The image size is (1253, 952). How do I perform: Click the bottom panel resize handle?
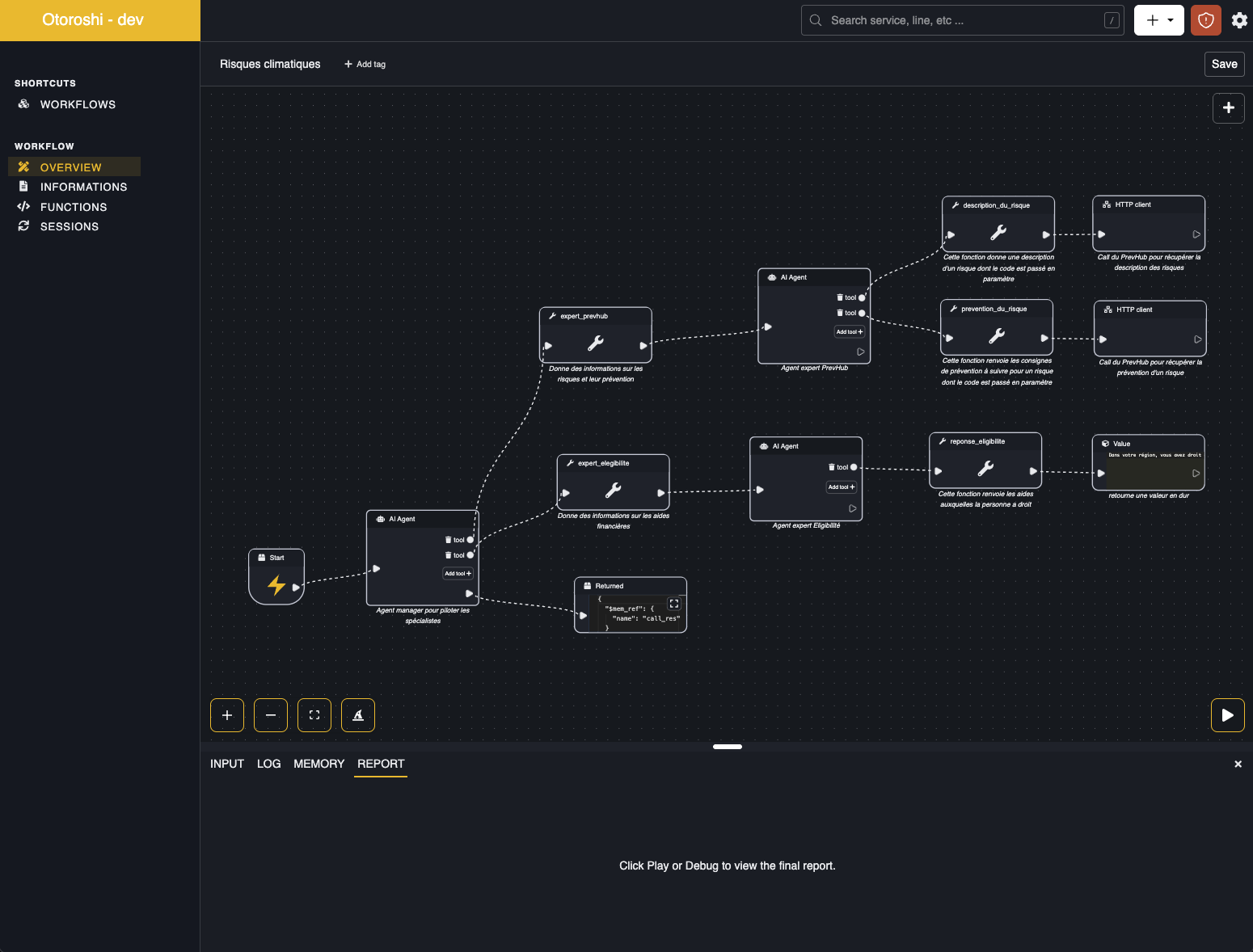728,747
